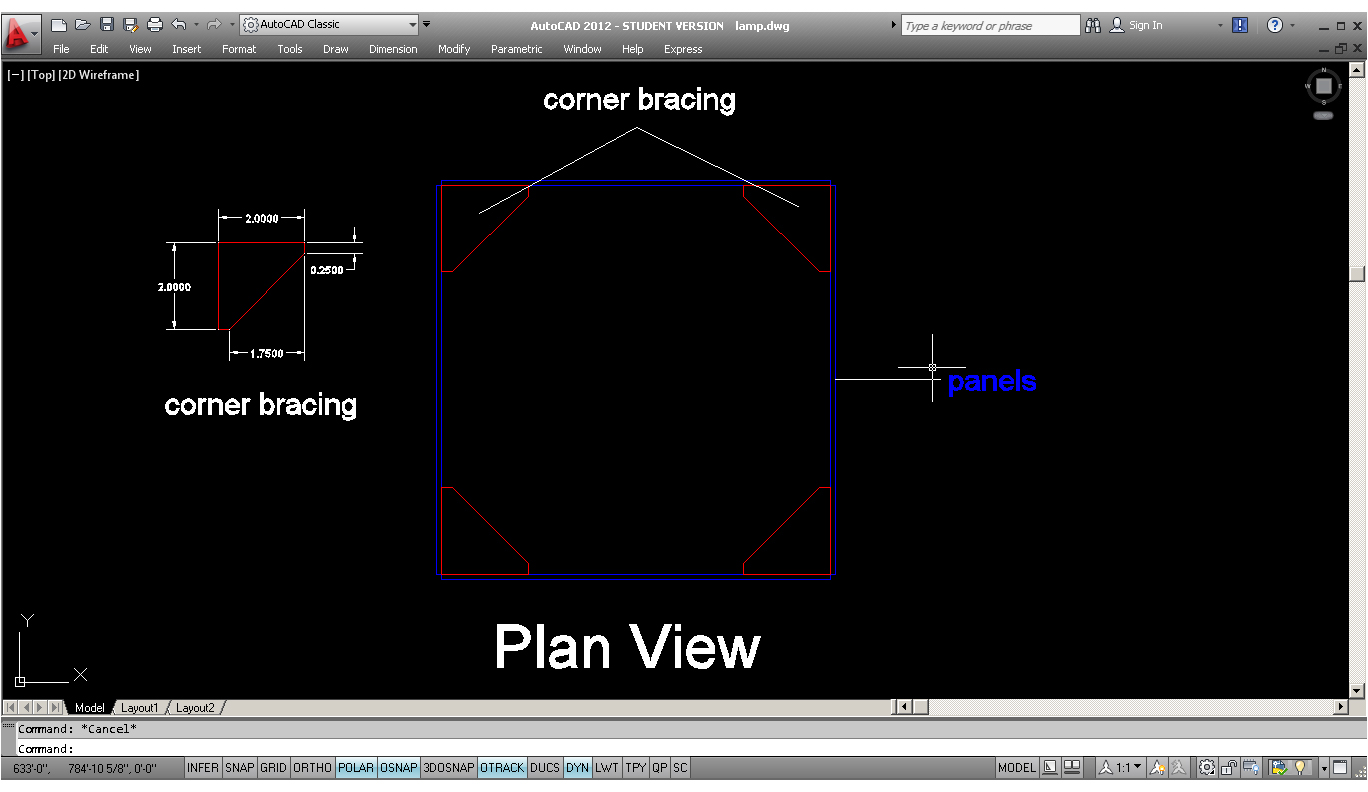Screen dimensions: 1368x792
Task: Click the [Top] view control label
Action: [x=41, y=75]
